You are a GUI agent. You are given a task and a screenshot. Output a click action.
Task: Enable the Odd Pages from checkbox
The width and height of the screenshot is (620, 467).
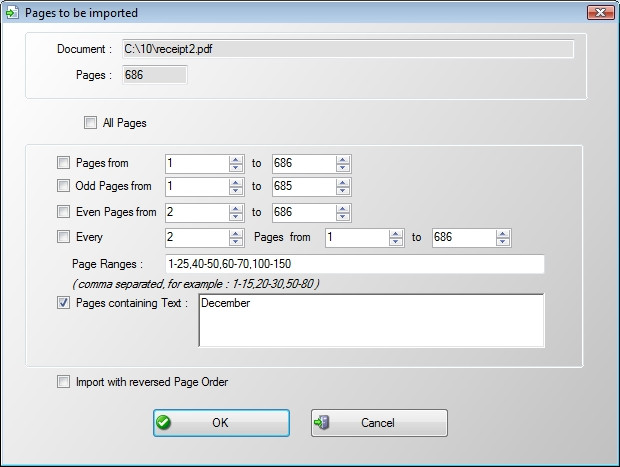pyautogui.click(x=63, y=186)
